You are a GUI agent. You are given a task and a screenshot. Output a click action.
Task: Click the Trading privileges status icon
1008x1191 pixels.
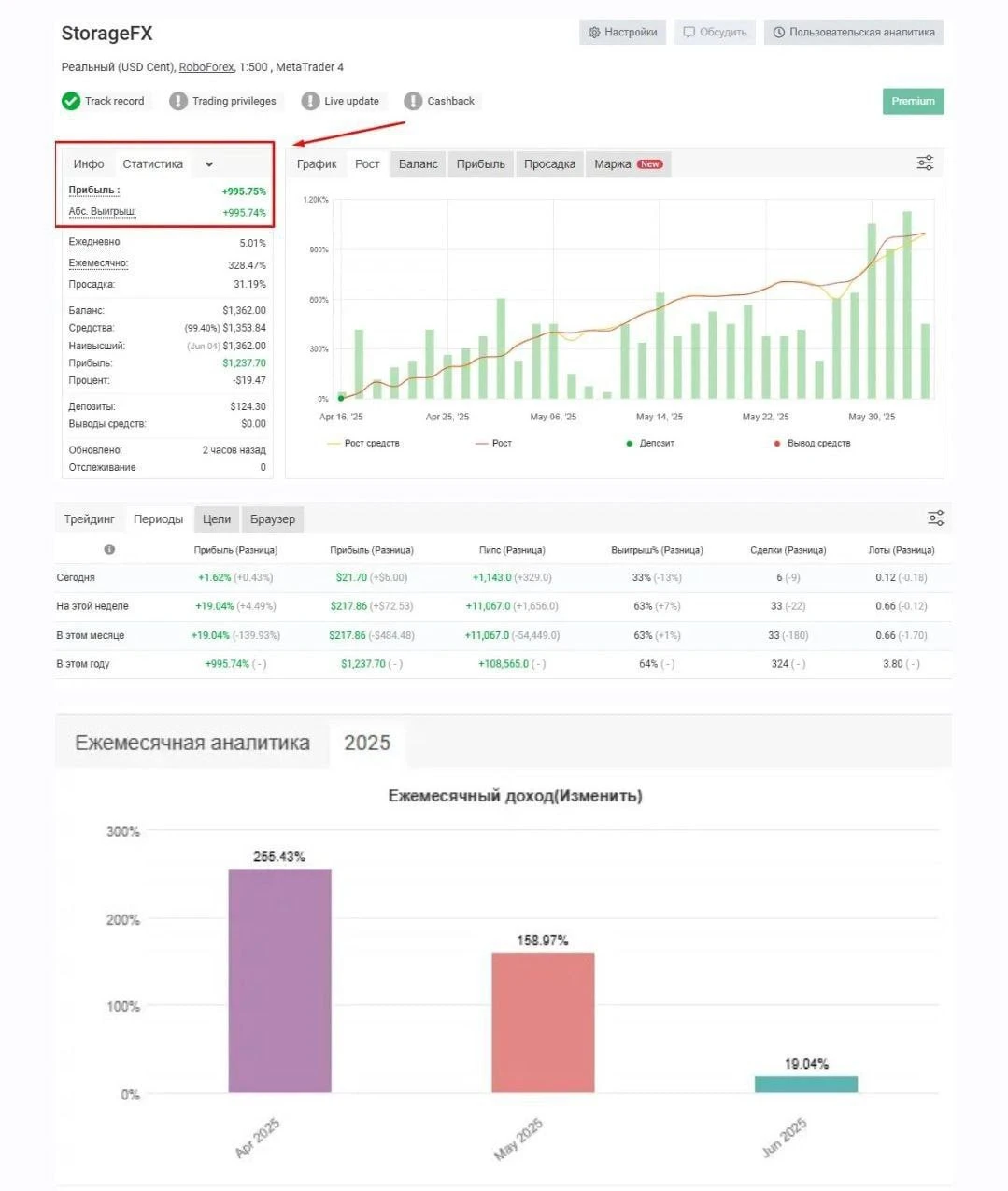click(178, 100)
